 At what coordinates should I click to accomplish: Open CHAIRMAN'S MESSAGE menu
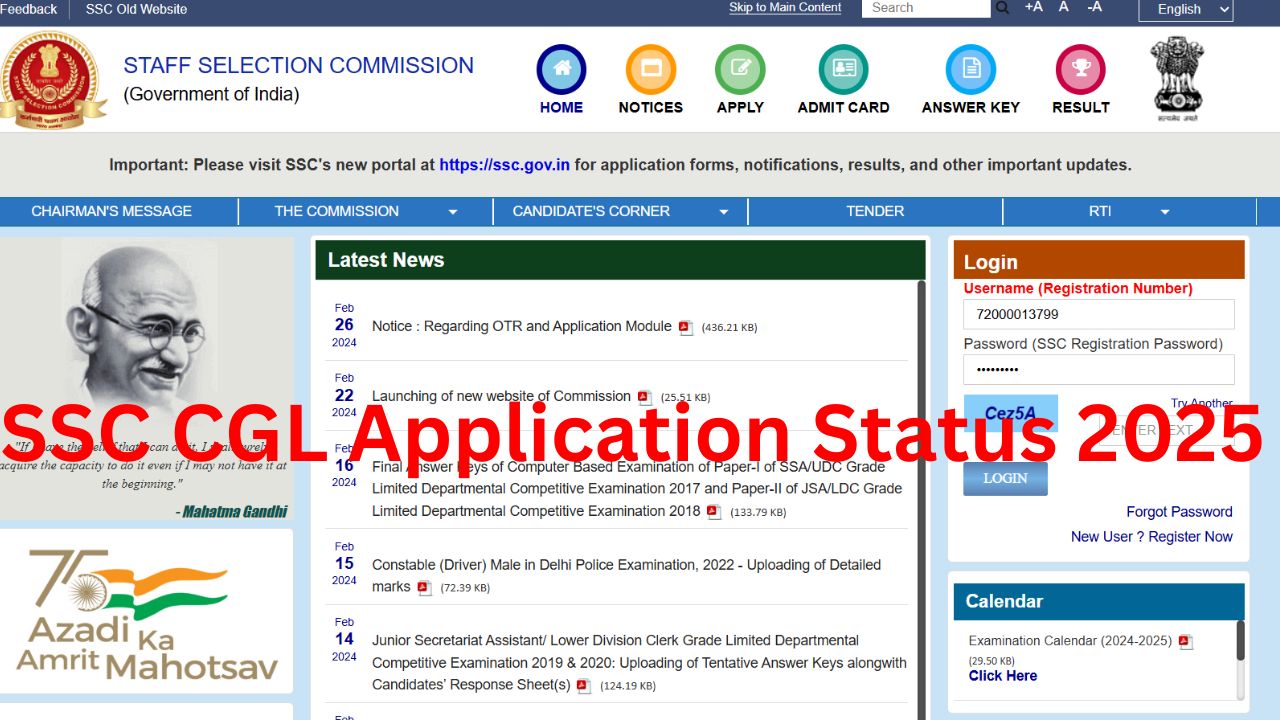click(111, 211)
